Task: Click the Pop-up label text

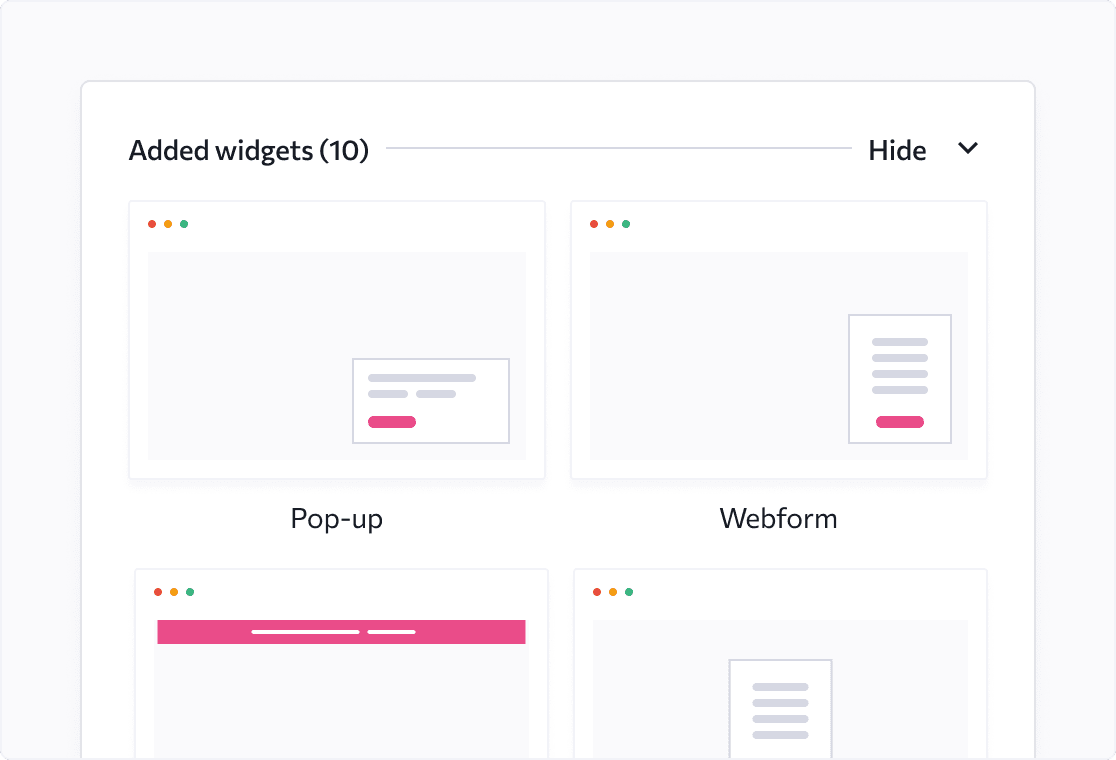Action: click(x=337, y=519)
